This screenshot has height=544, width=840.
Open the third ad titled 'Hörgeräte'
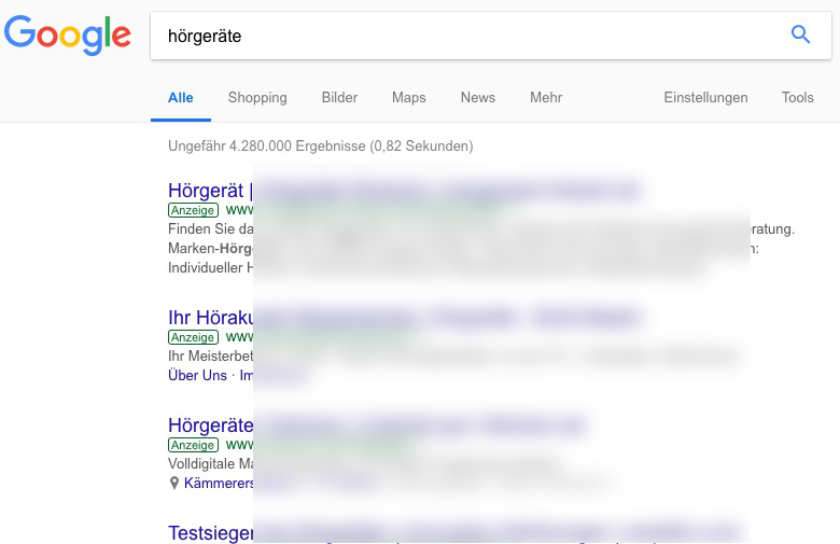(x=211, y=425)
